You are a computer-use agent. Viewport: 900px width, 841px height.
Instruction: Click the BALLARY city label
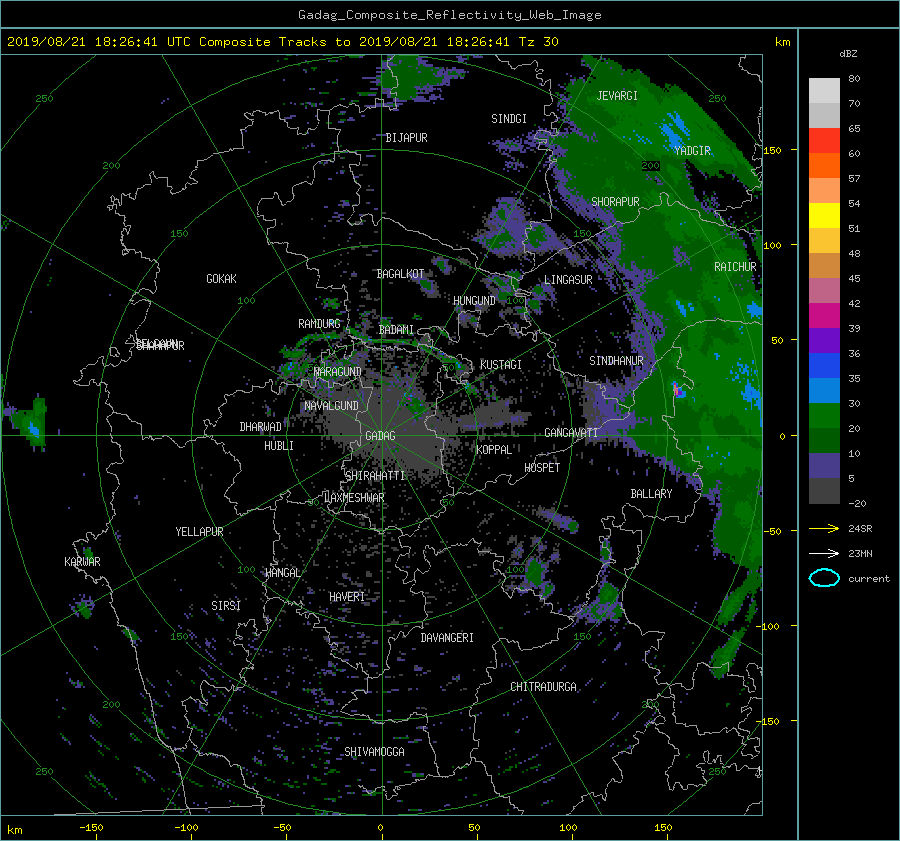pyautogui.click(x=651, y=494)
